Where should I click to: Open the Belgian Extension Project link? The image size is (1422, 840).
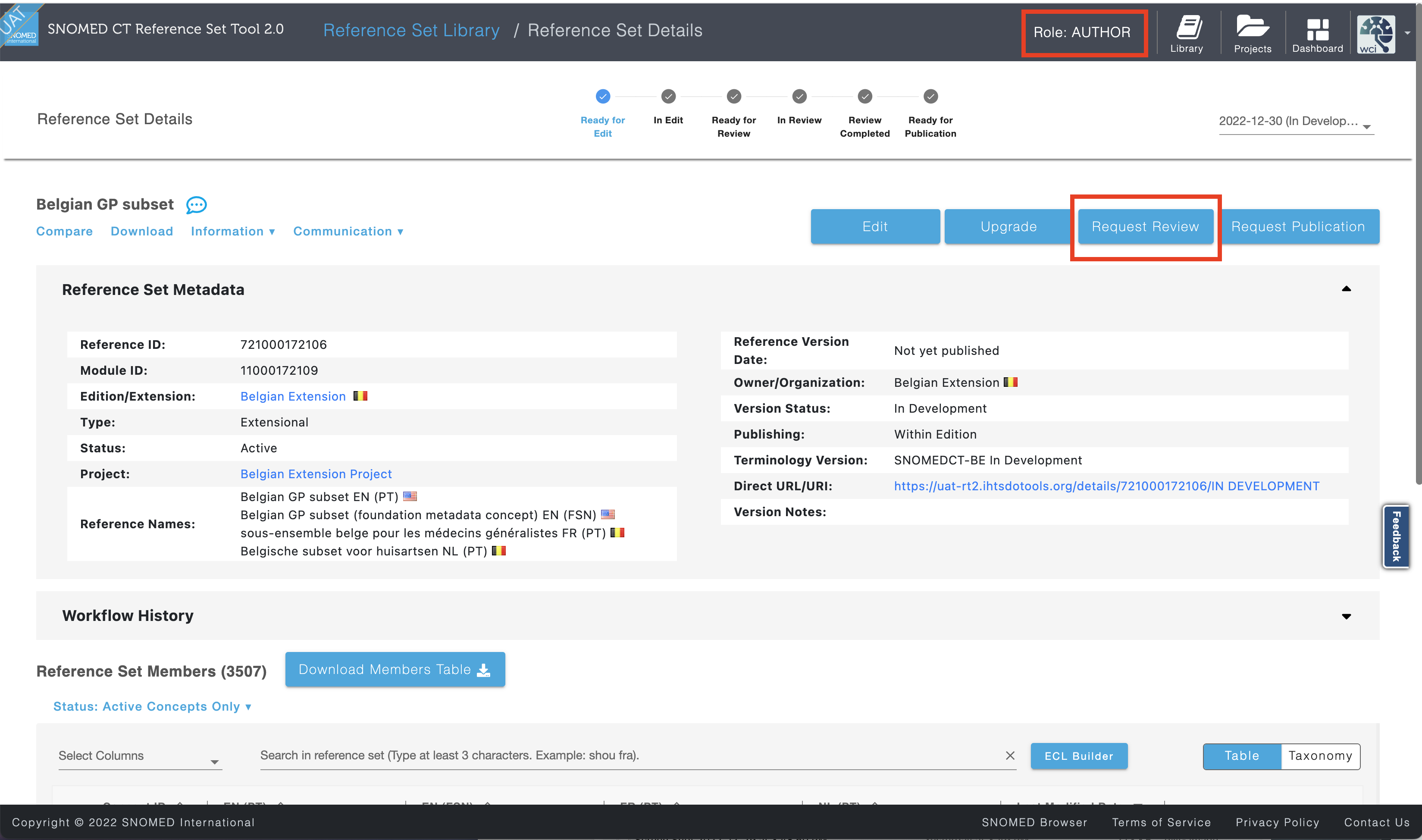pos(316,474)
